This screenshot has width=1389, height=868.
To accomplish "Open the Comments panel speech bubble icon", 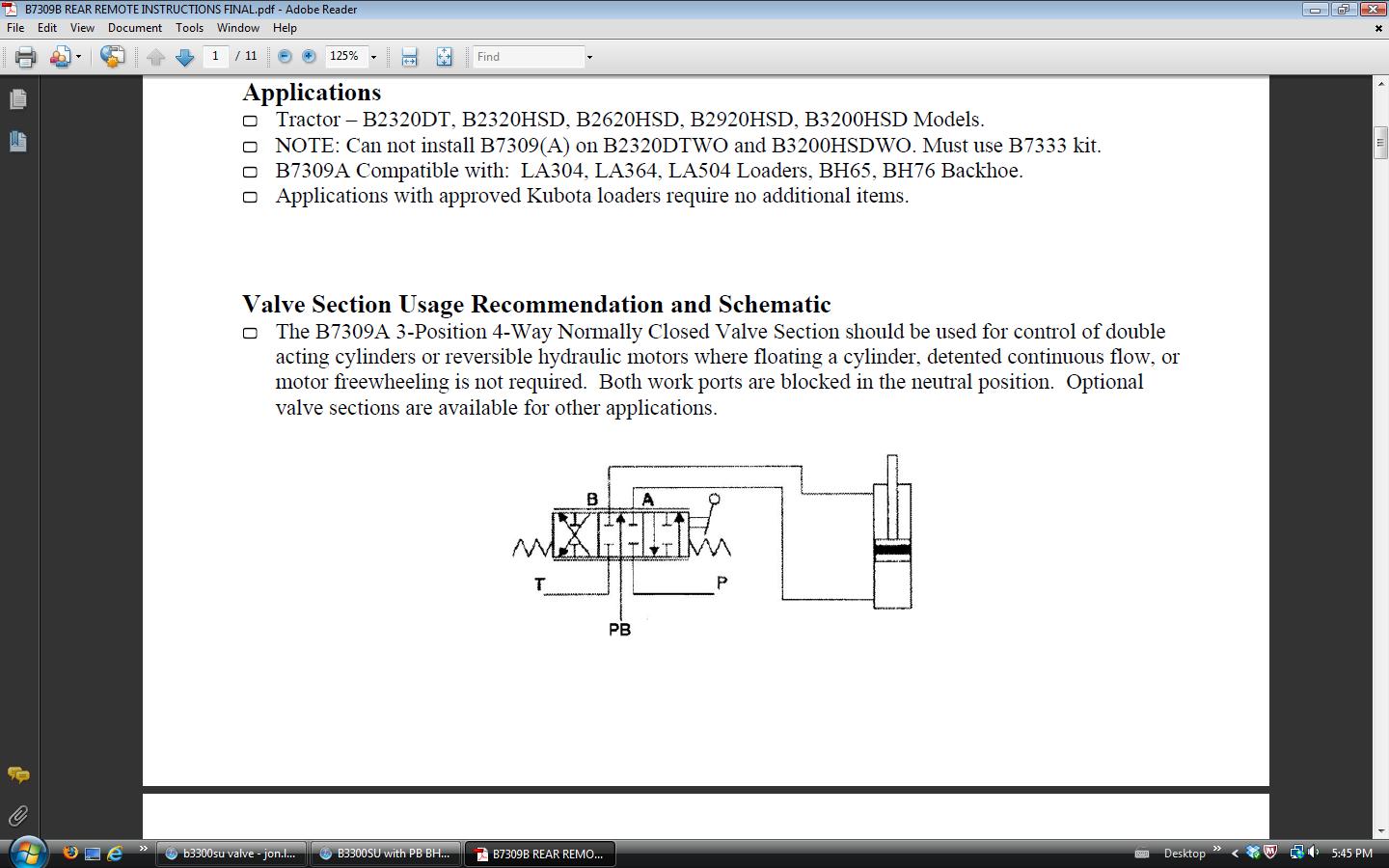I will pyautogui.click(x=18, y=774).
